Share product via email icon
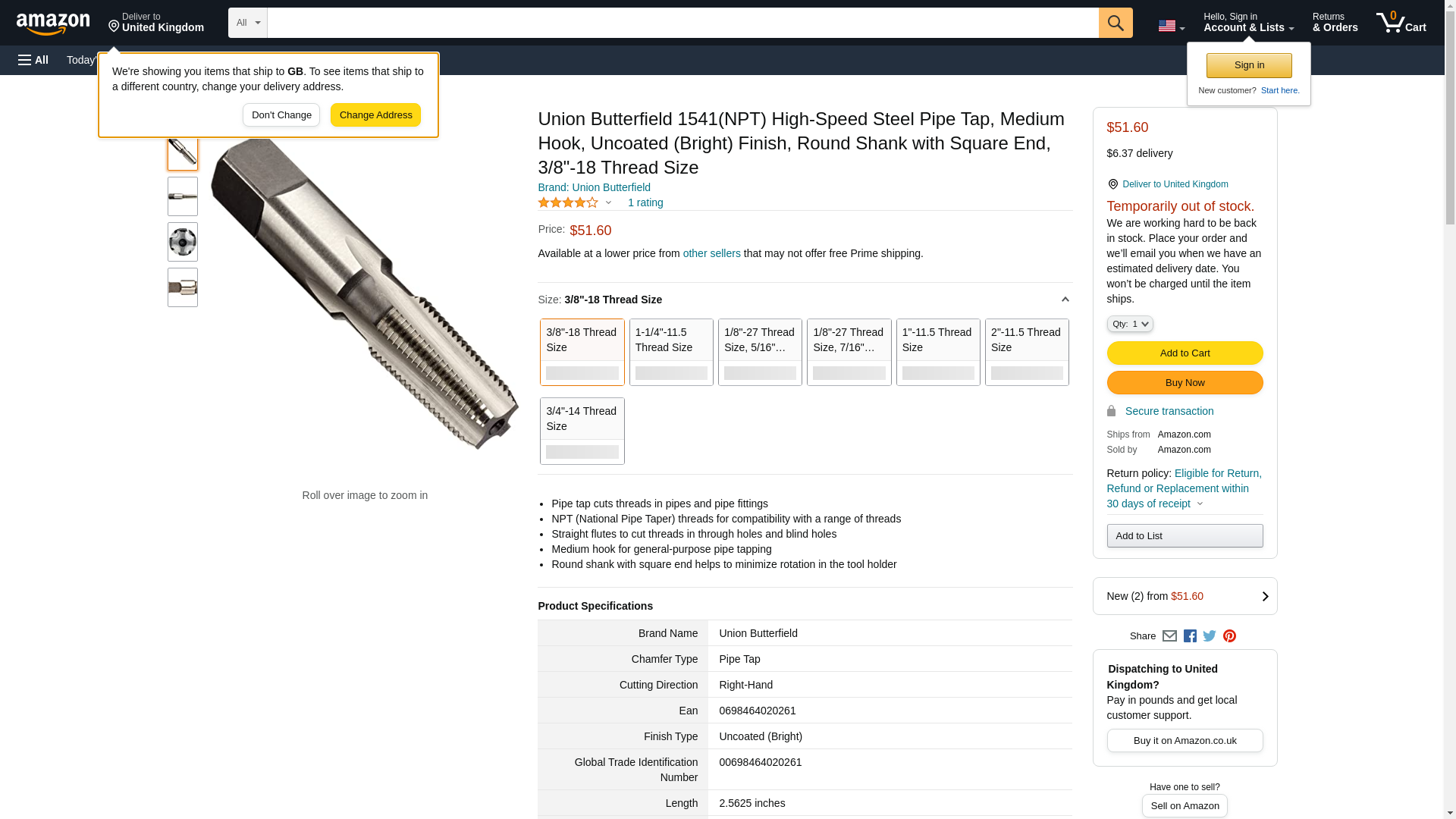Screen dimensions: 1456x819 pos(1169,636)
